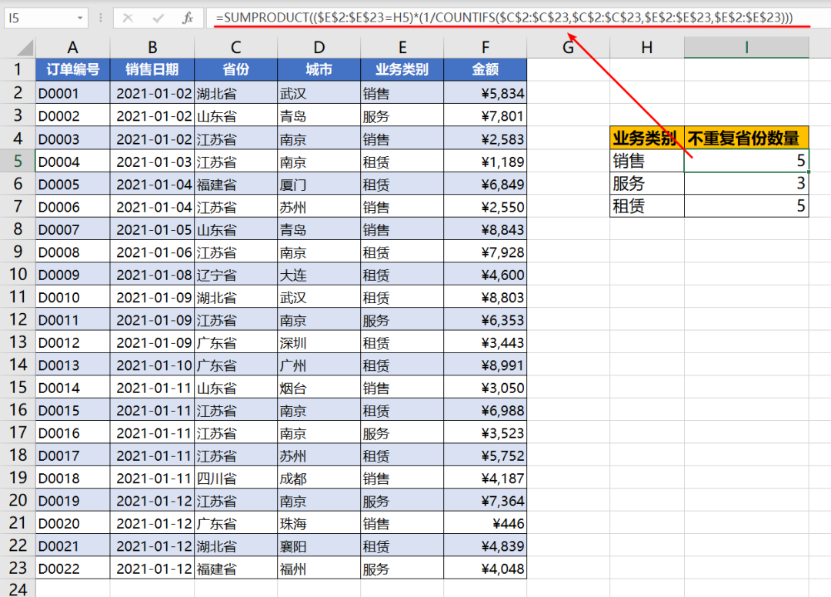Select the column F header

pos(484,46)
